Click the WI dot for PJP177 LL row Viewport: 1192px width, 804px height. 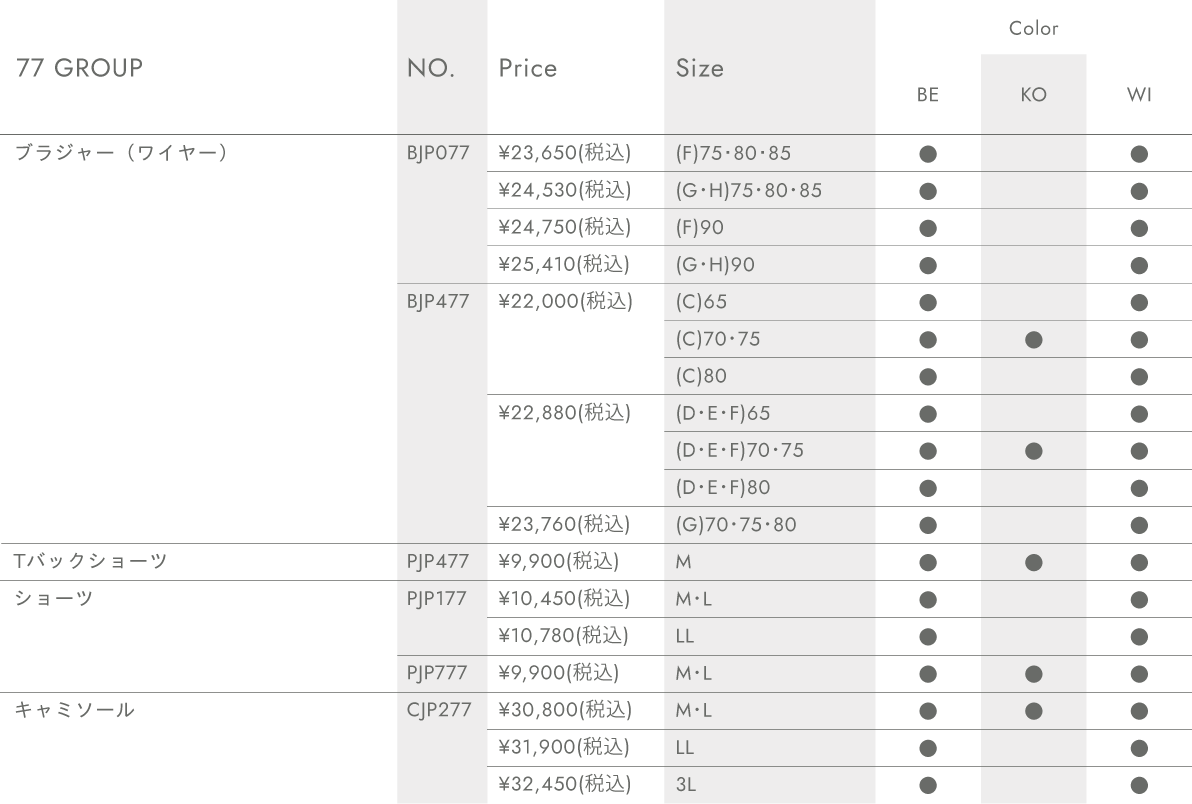[x=1139, y=637]
